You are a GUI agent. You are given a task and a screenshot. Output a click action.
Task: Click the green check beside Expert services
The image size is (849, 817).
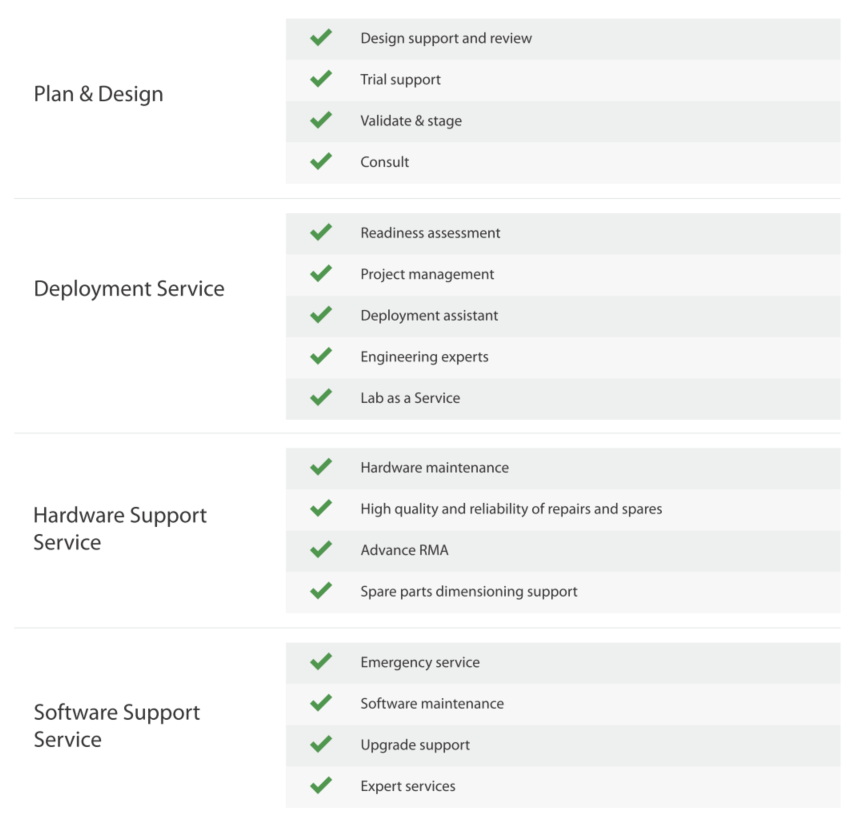pos(321,785)
